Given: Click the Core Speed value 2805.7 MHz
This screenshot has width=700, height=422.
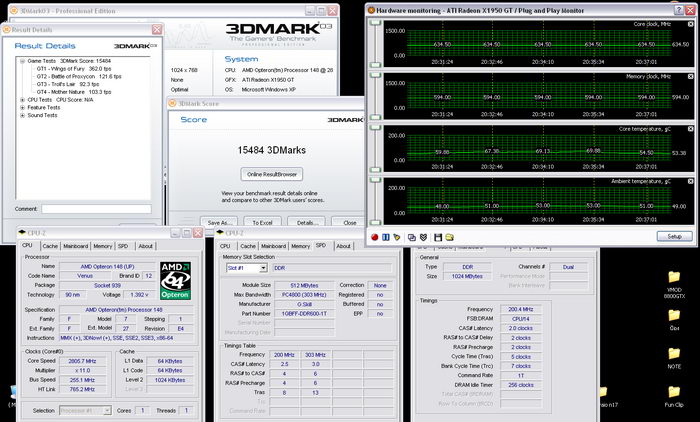Looking at the screenshot, I should (83, 361).
